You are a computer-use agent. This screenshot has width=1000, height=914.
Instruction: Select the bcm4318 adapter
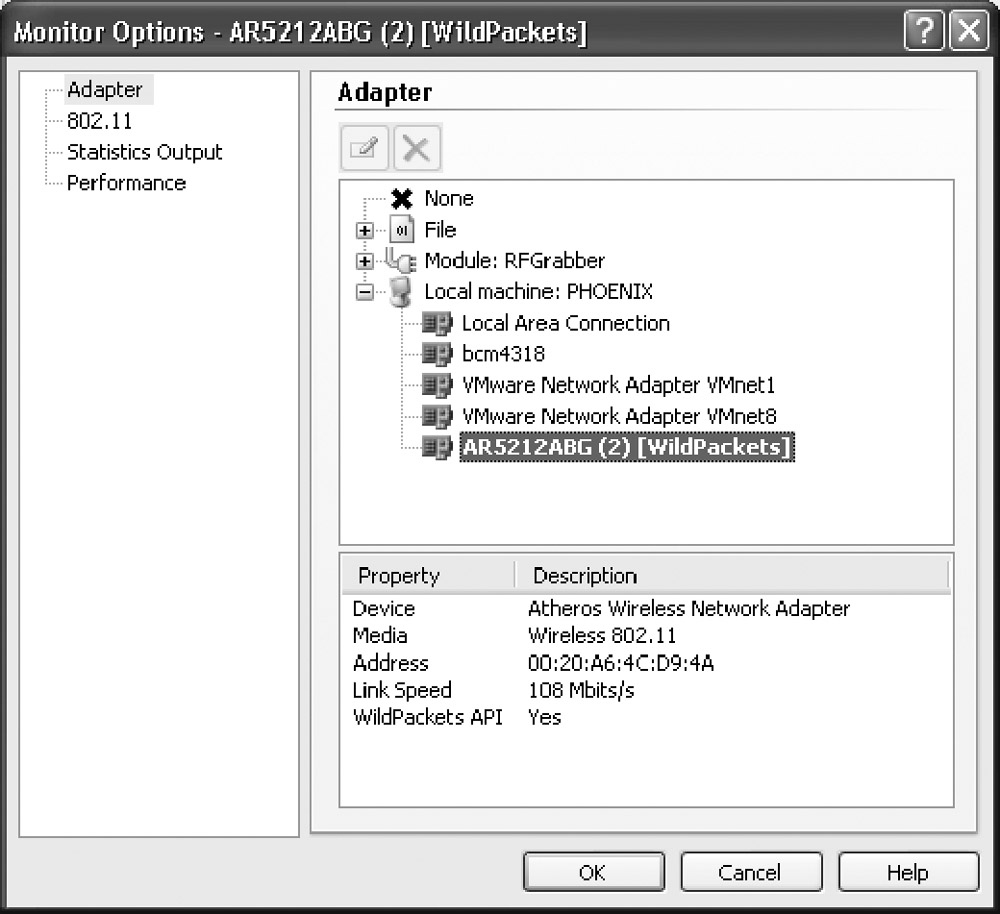click(503, 354)
